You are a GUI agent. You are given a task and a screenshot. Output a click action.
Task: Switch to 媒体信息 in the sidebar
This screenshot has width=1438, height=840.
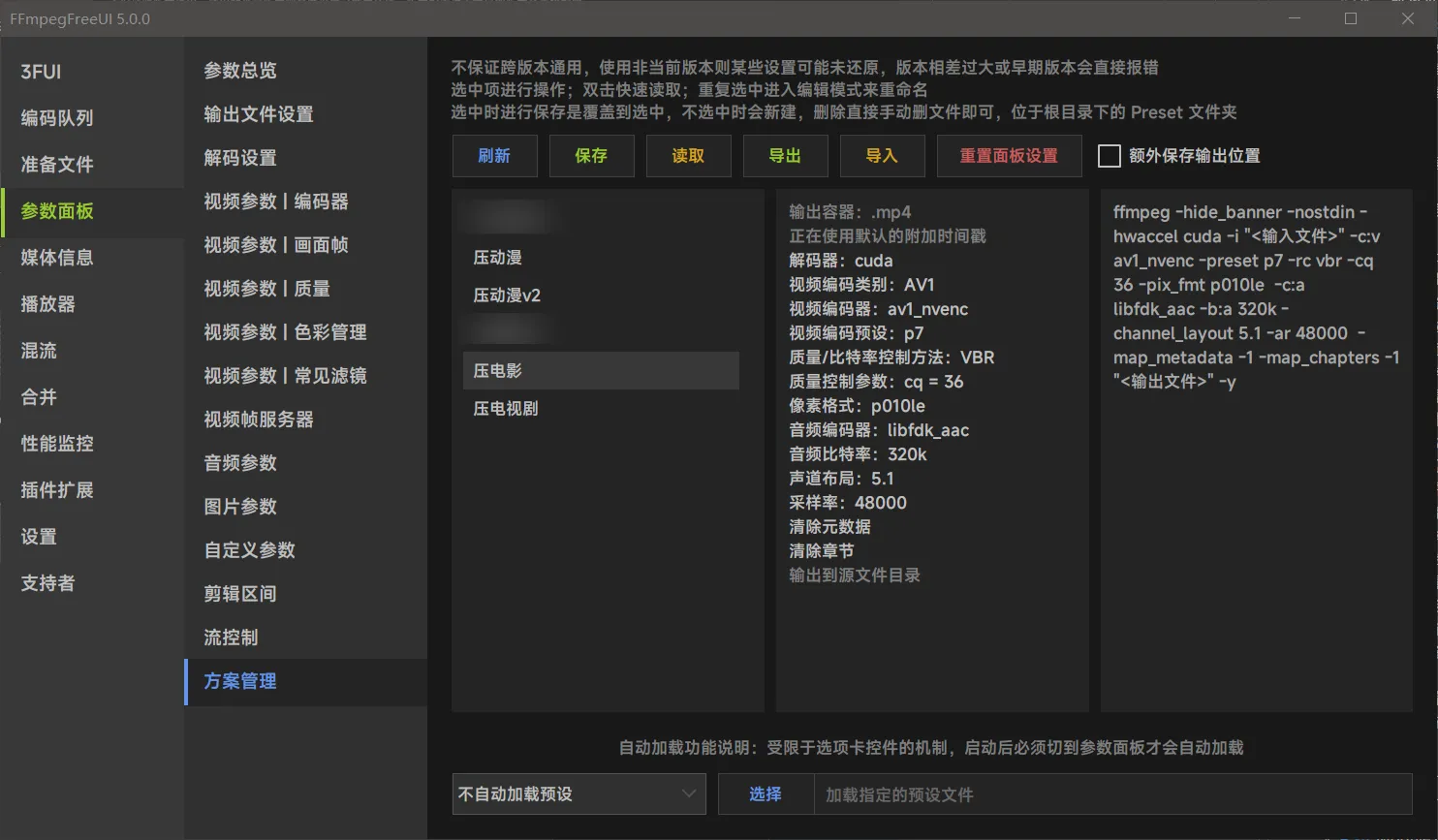[x=57, y=258]
